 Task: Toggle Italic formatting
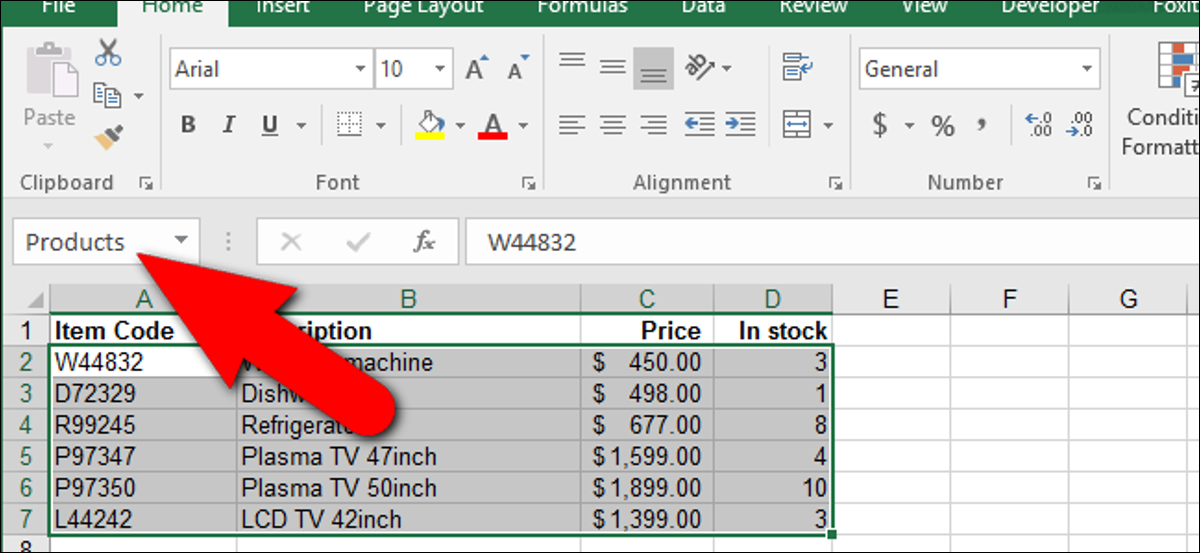(x=229, y=125)
